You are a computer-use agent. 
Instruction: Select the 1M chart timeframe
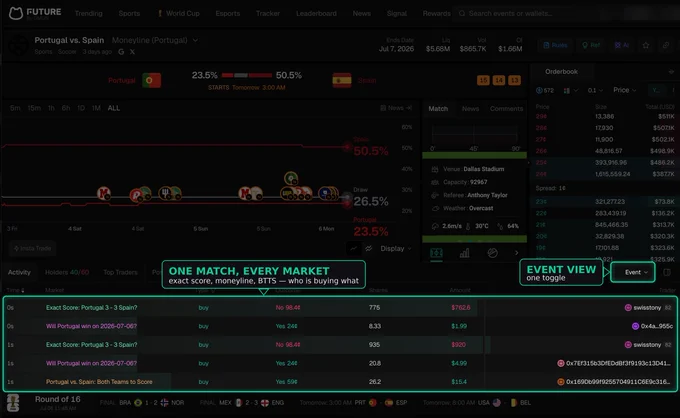tap(96, 108)
